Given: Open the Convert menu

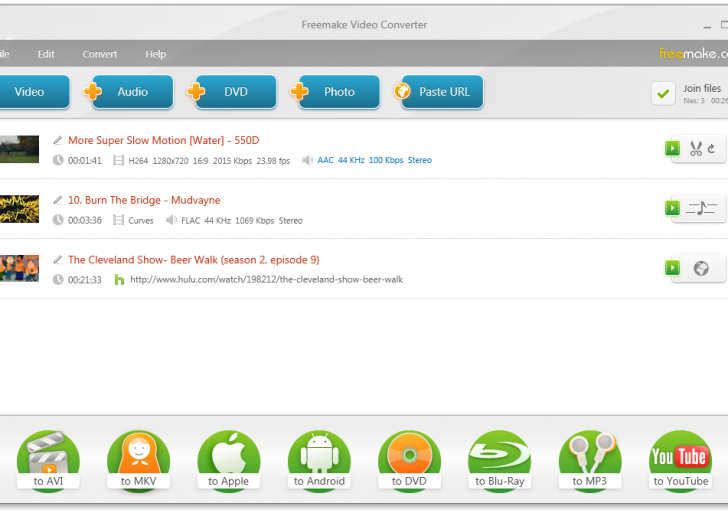Looking at the screenshot, I should (x=100, y=54).
